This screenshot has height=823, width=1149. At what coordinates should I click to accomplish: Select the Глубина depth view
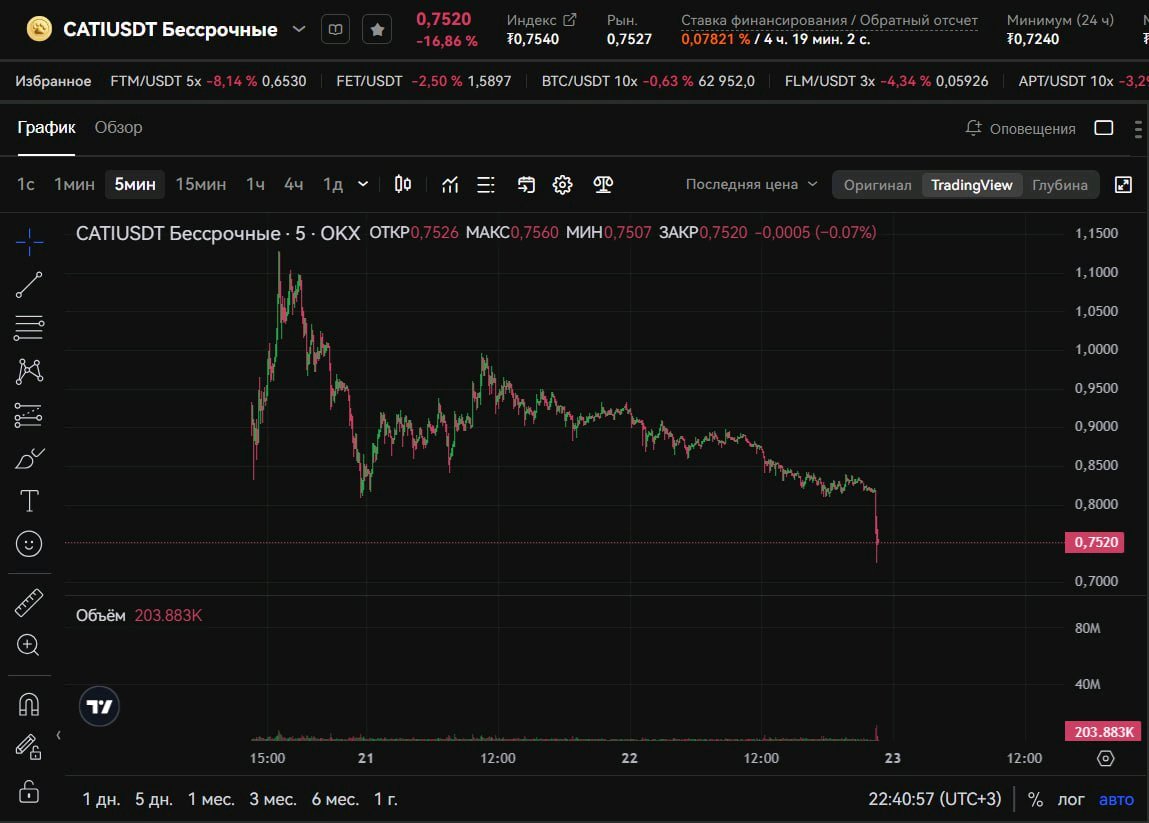(1060, 185)
